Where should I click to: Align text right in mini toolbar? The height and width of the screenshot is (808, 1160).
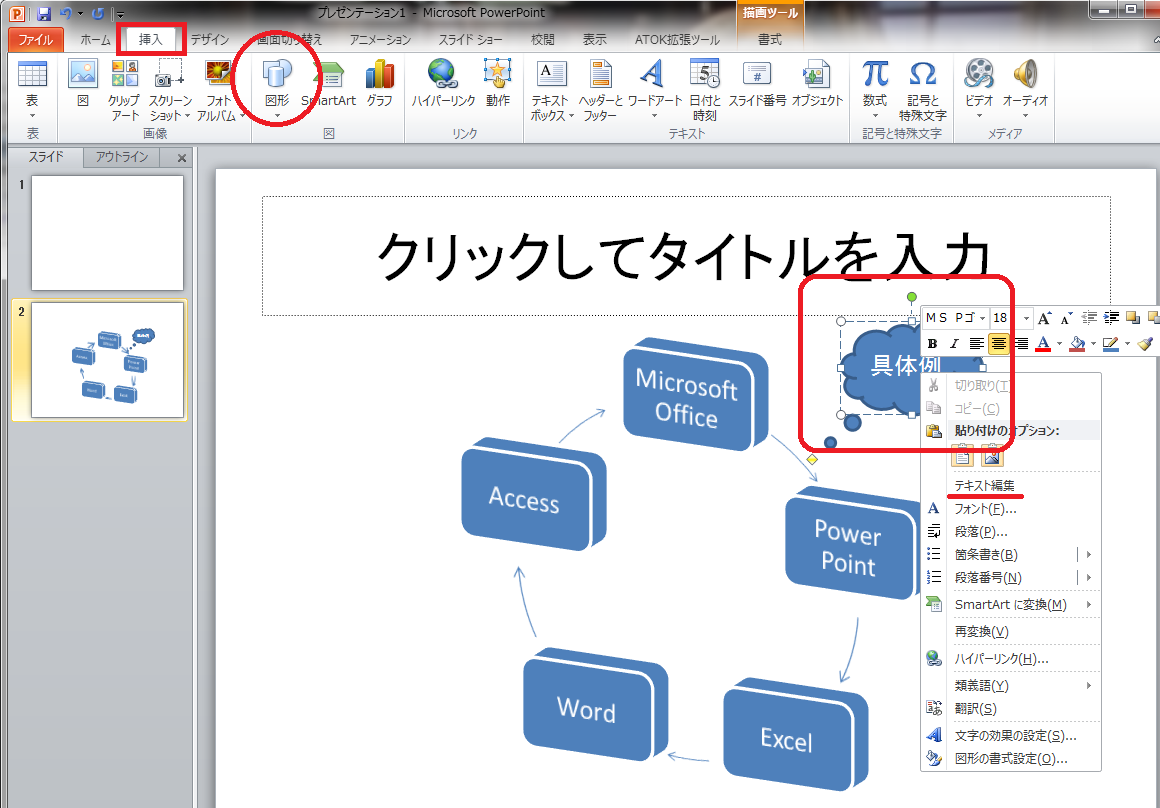click(1022, 343)
